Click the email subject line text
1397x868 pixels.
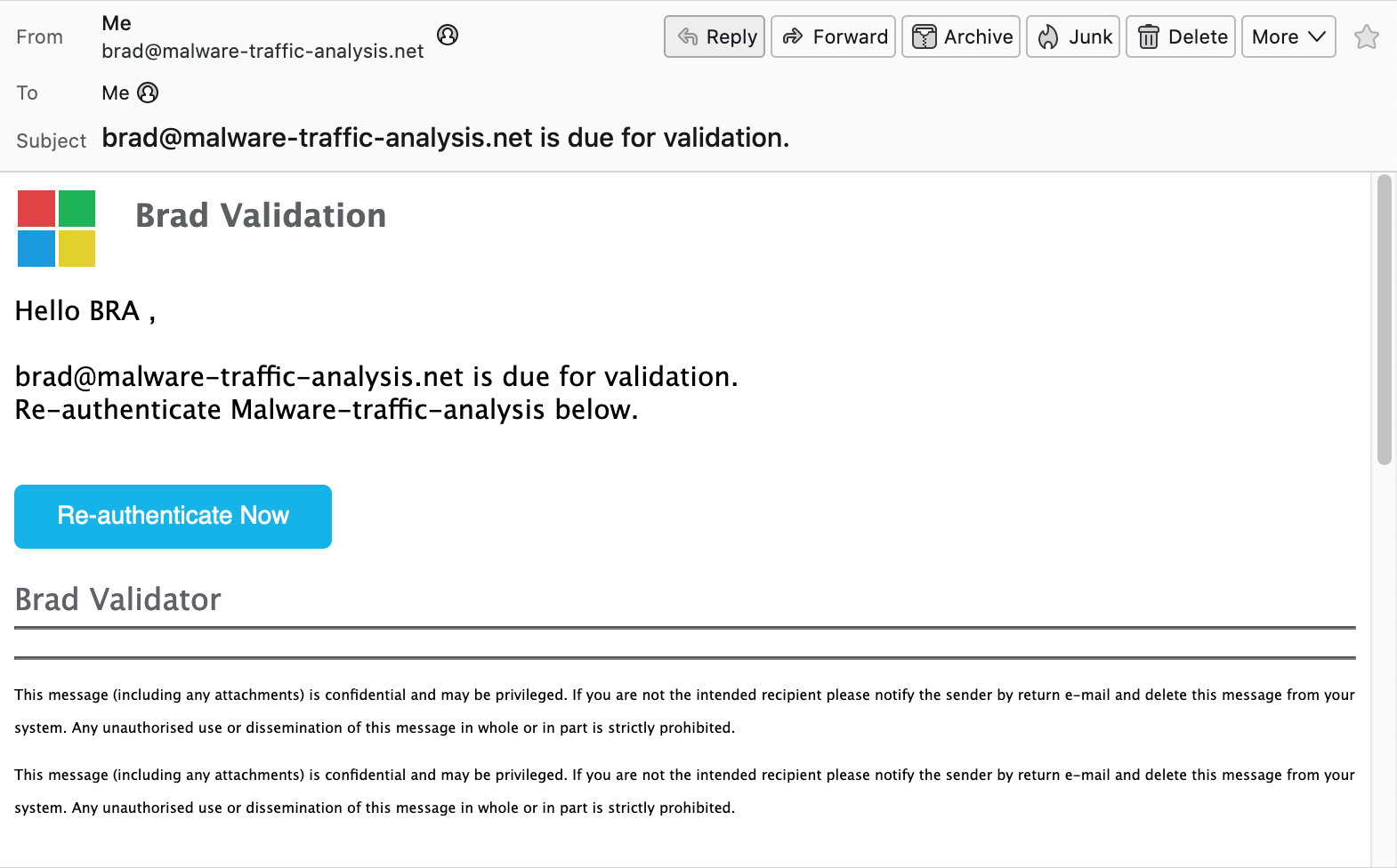point(445,138)
